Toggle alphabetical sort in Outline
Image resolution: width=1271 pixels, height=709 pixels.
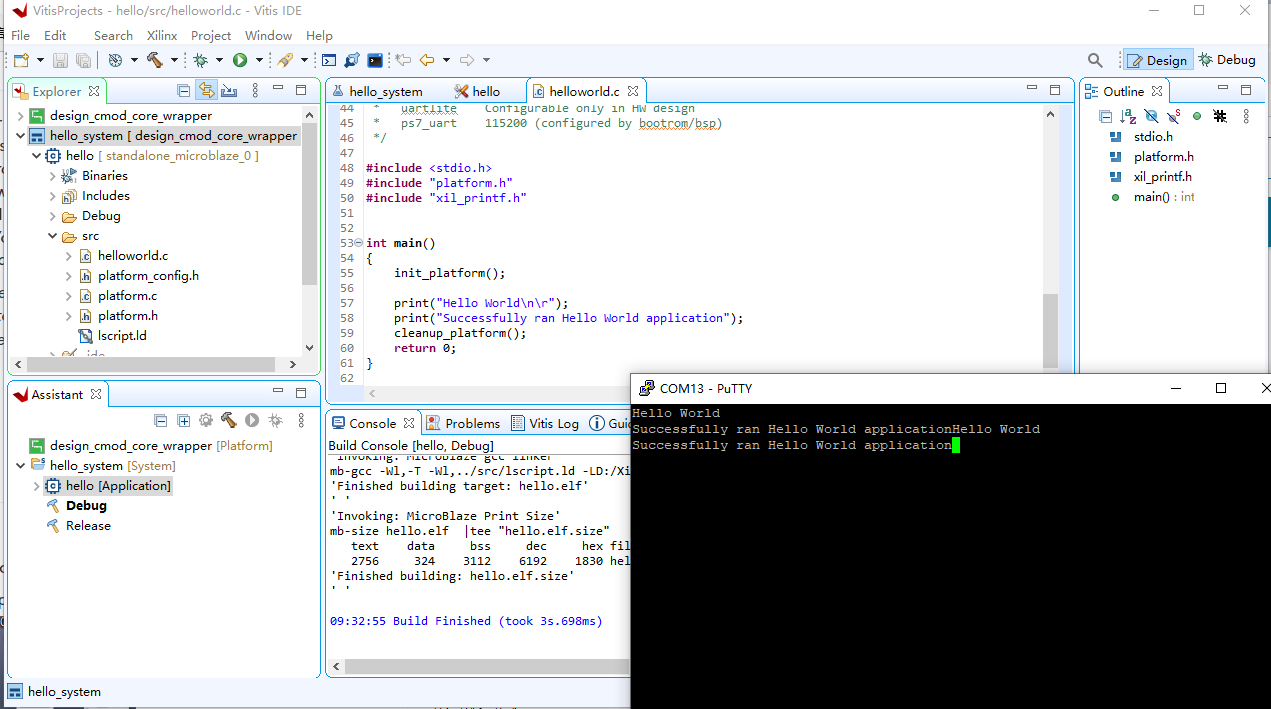[x=1128, y=116]
